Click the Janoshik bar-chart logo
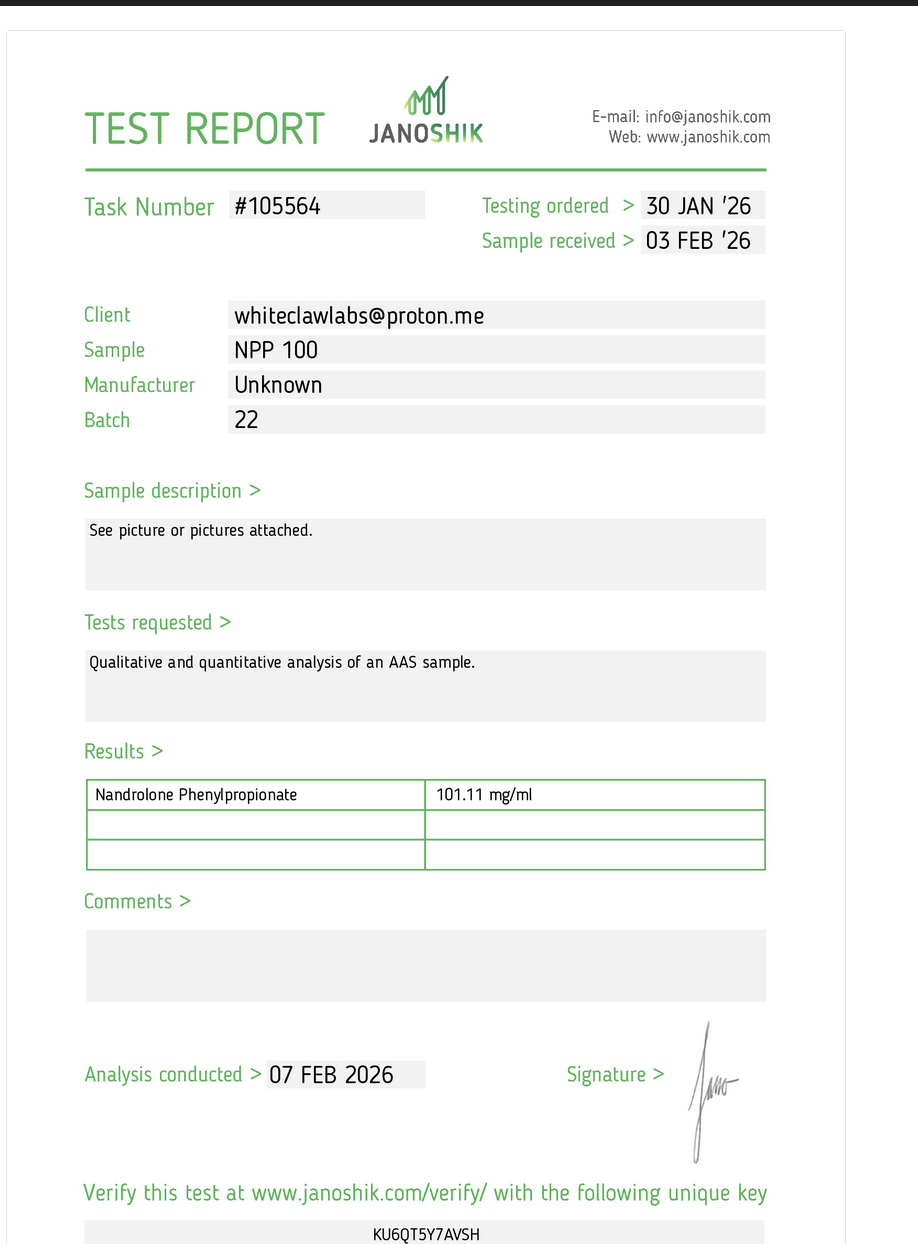Image resolution: width=918 pixels, height=1244 pixels. point(426,111)
